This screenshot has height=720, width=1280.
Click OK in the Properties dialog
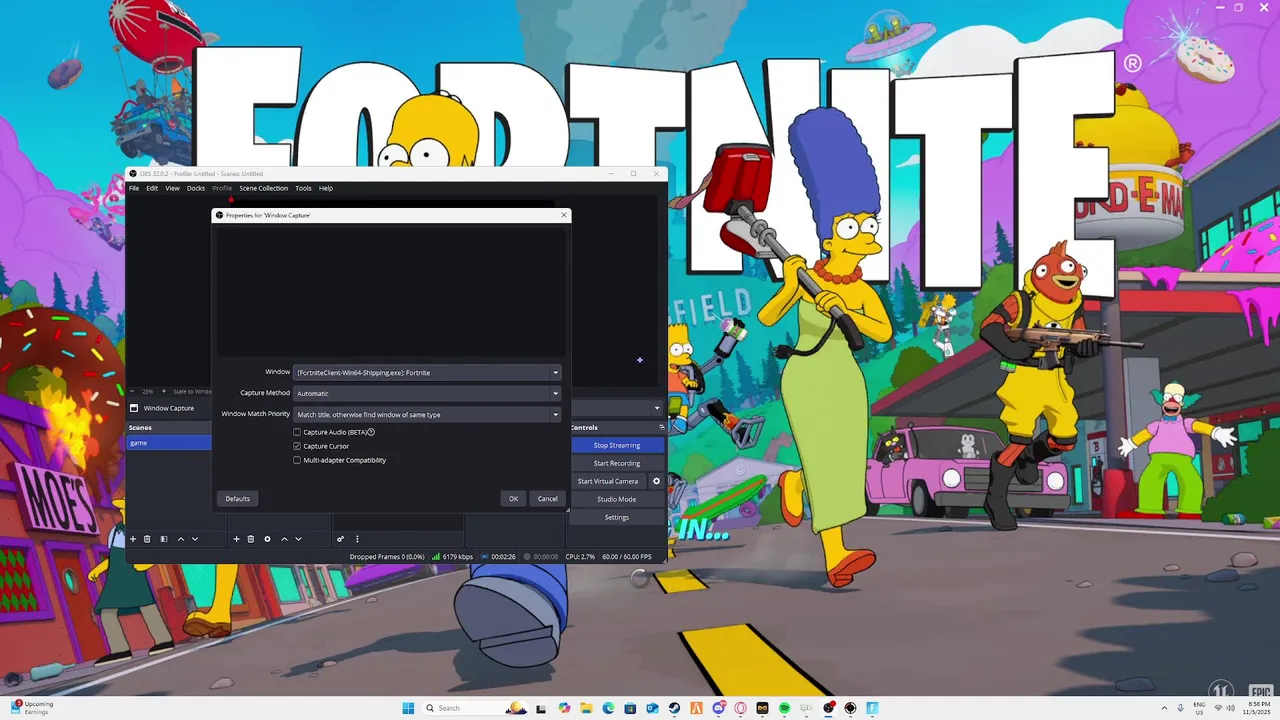point(513,498)
